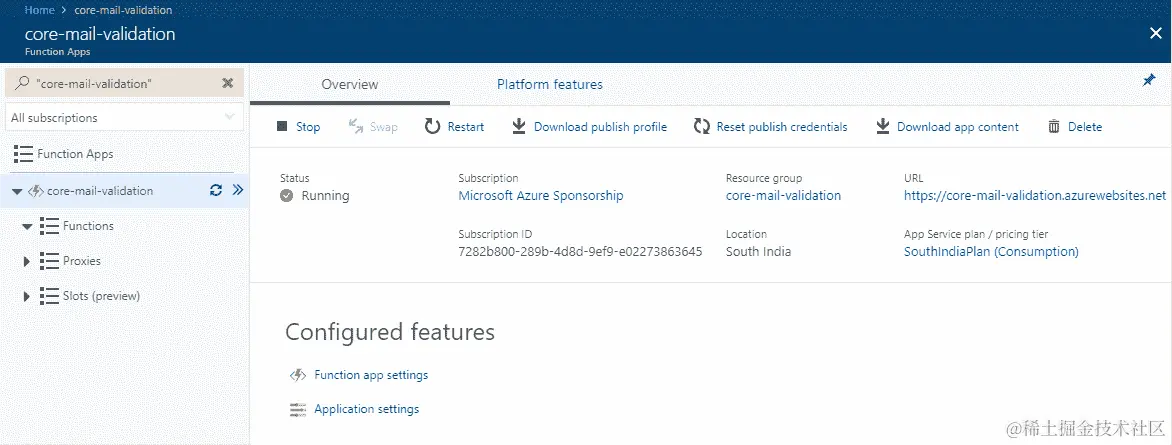Select Functions in the tree

coord(88,226)
